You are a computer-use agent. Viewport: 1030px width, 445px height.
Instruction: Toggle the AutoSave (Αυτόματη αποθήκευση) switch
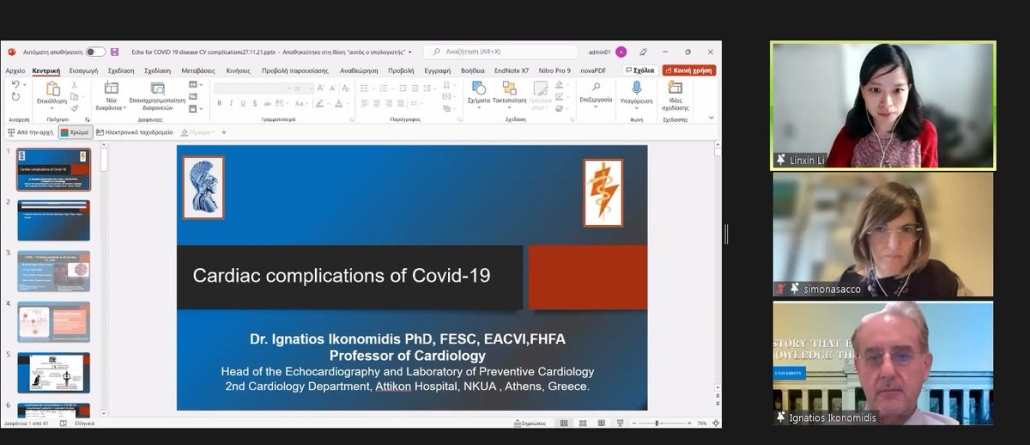click(x=95, y=52)
